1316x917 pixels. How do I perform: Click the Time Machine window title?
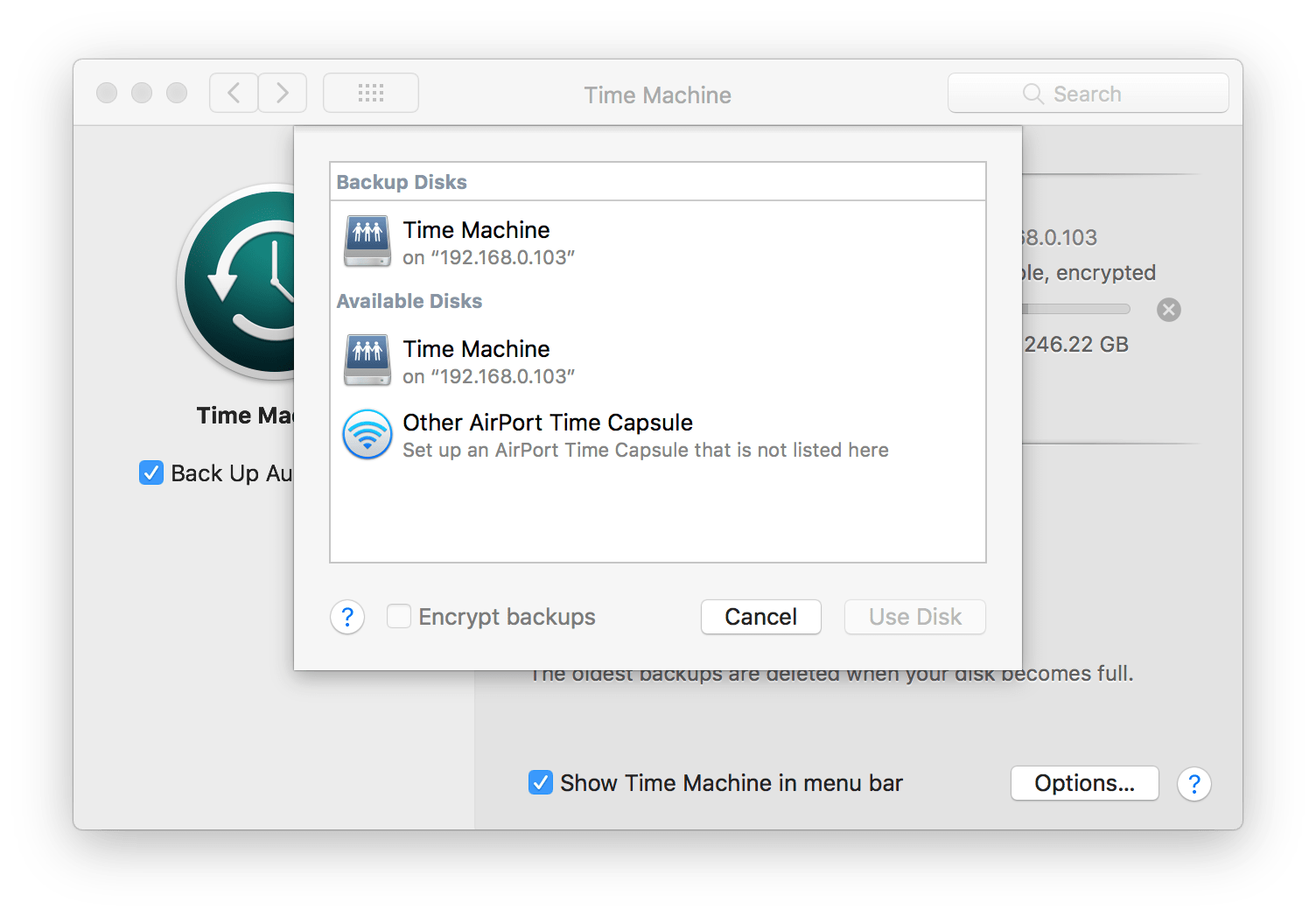658,94
